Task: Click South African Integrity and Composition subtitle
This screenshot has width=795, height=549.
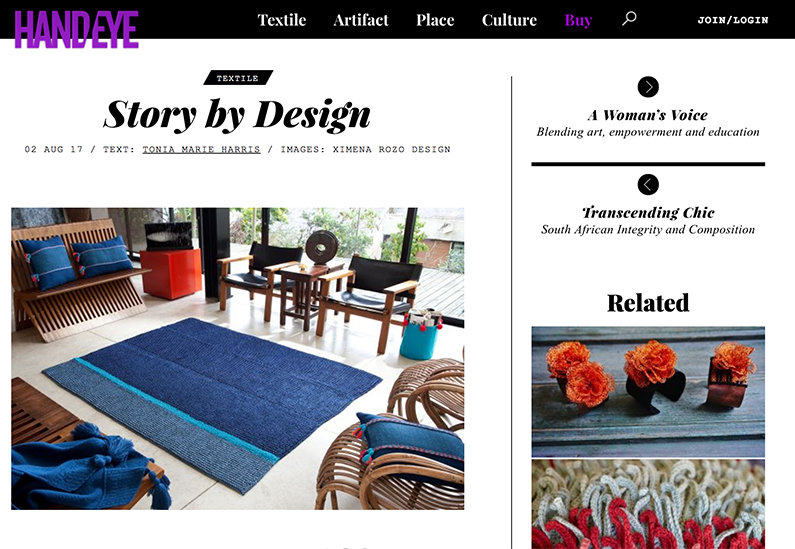Action: [x=648, y=230]
